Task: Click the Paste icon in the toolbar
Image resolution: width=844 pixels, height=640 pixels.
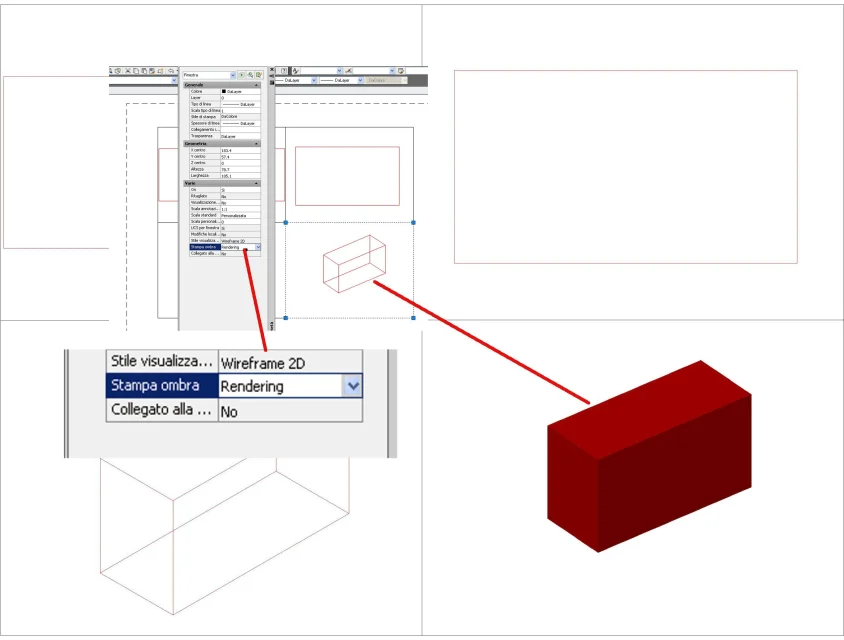Action: click(x=144, y=71)
